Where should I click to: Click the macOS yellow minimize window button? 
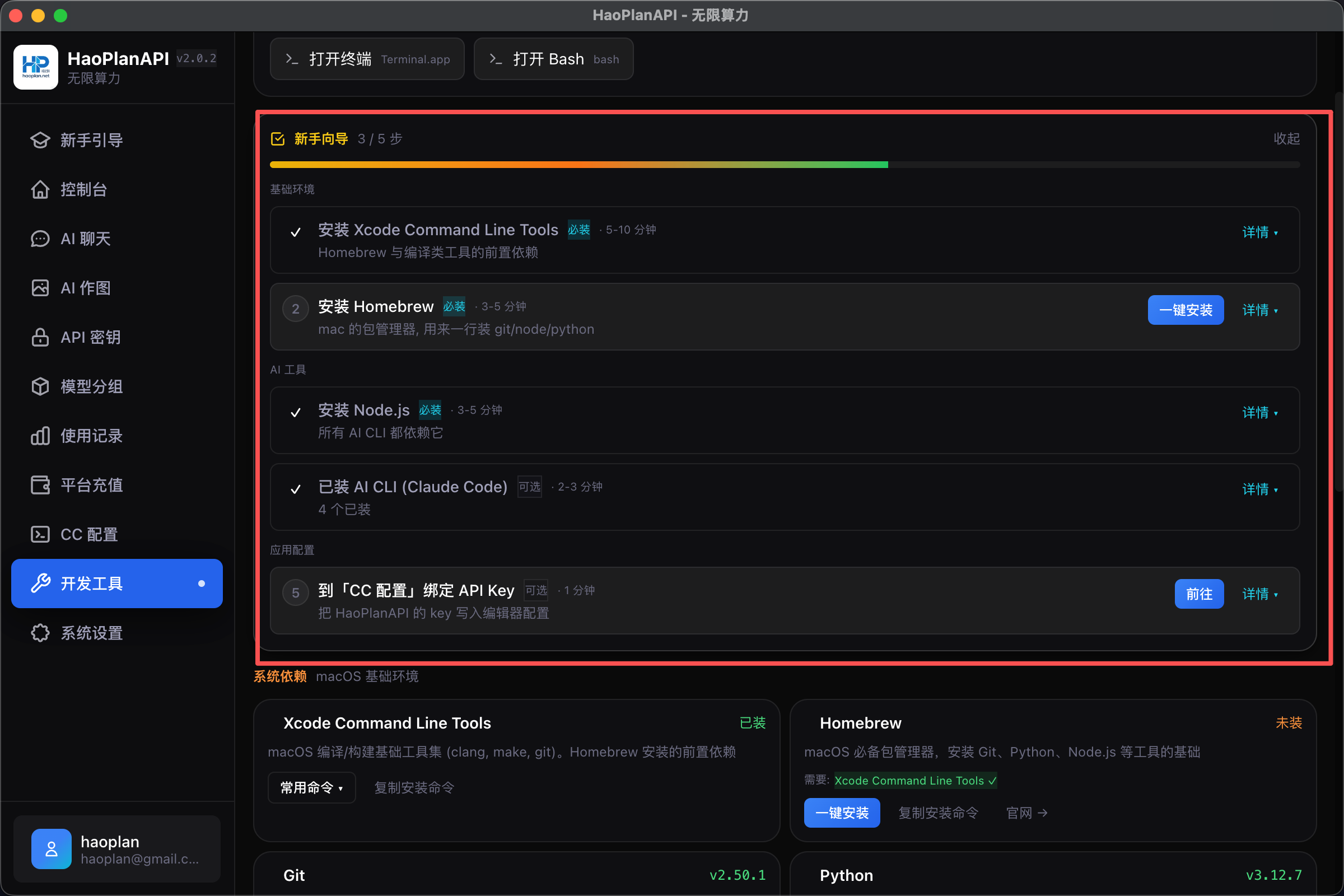point(38,16)
